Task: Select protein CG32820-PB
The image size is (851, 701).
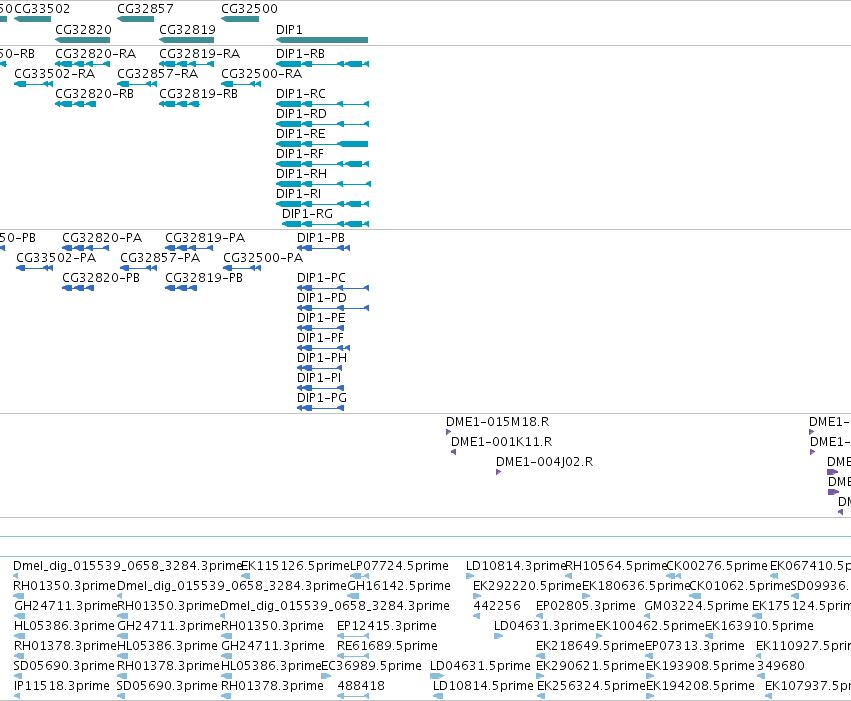Action: (x=78, y=288)
